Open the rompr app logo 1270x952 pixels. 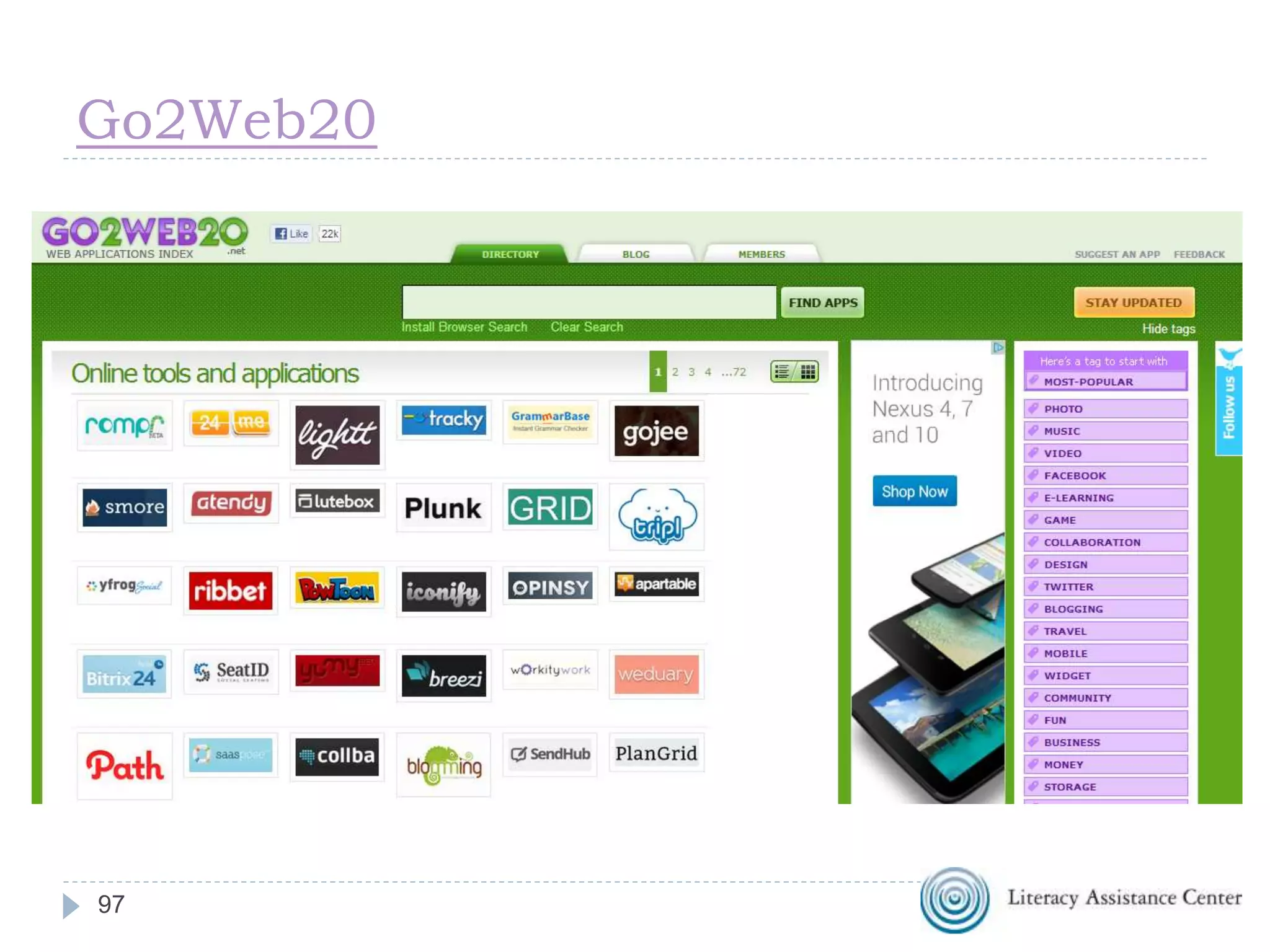pyautogui.click(x=125, y=425)
